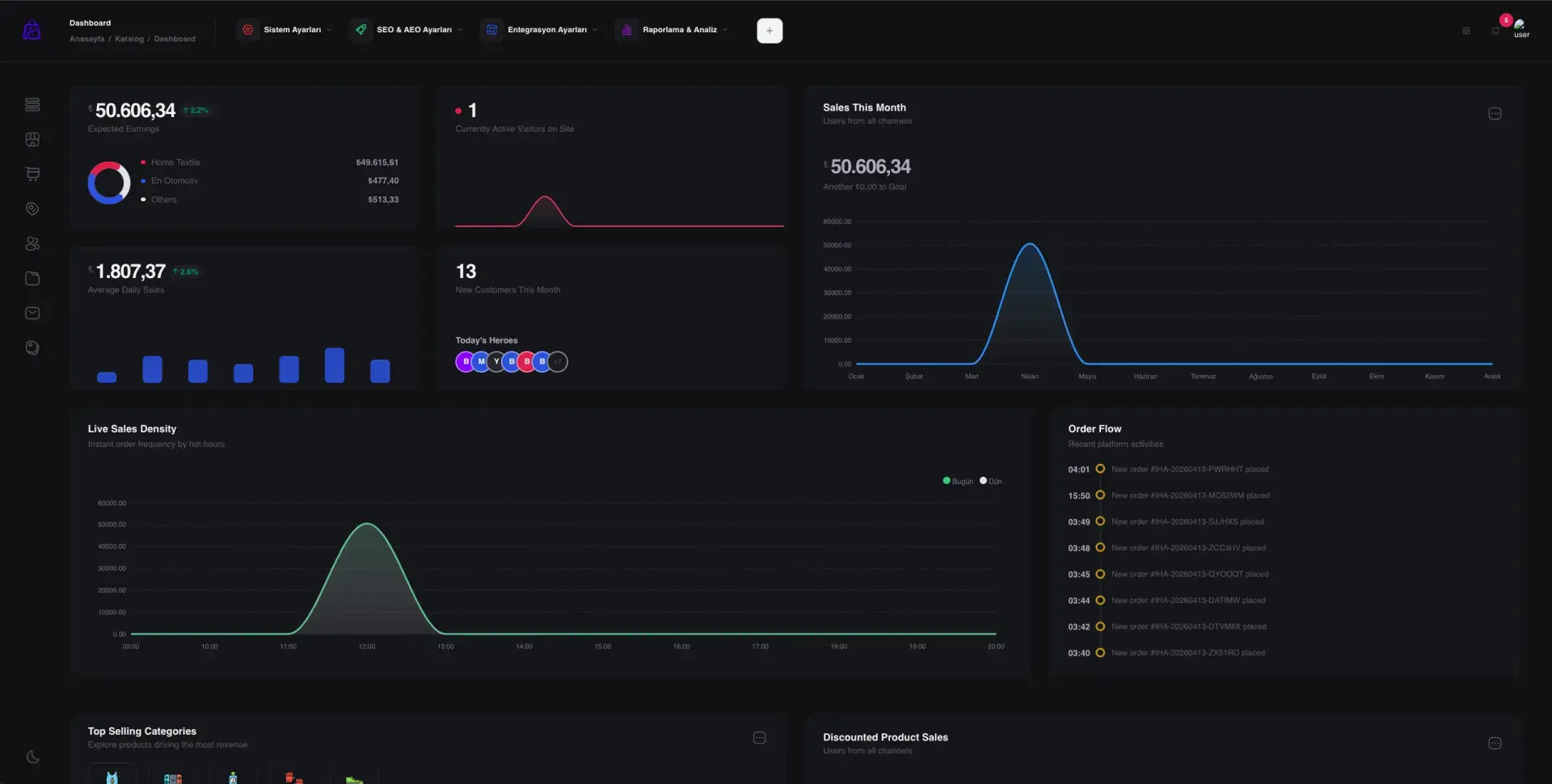Screen dimensions: 1552x784
Task: Open order #IHA-20260413-PWRHHT entry
Action: coord(1190,469)
